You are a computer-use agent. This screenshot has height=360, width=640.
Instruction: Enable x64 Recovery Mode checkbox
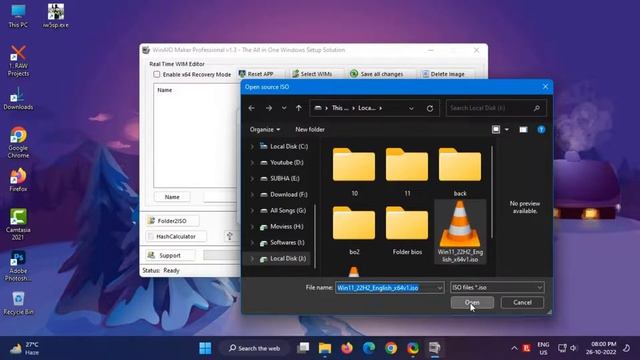[x=157, y=74]
